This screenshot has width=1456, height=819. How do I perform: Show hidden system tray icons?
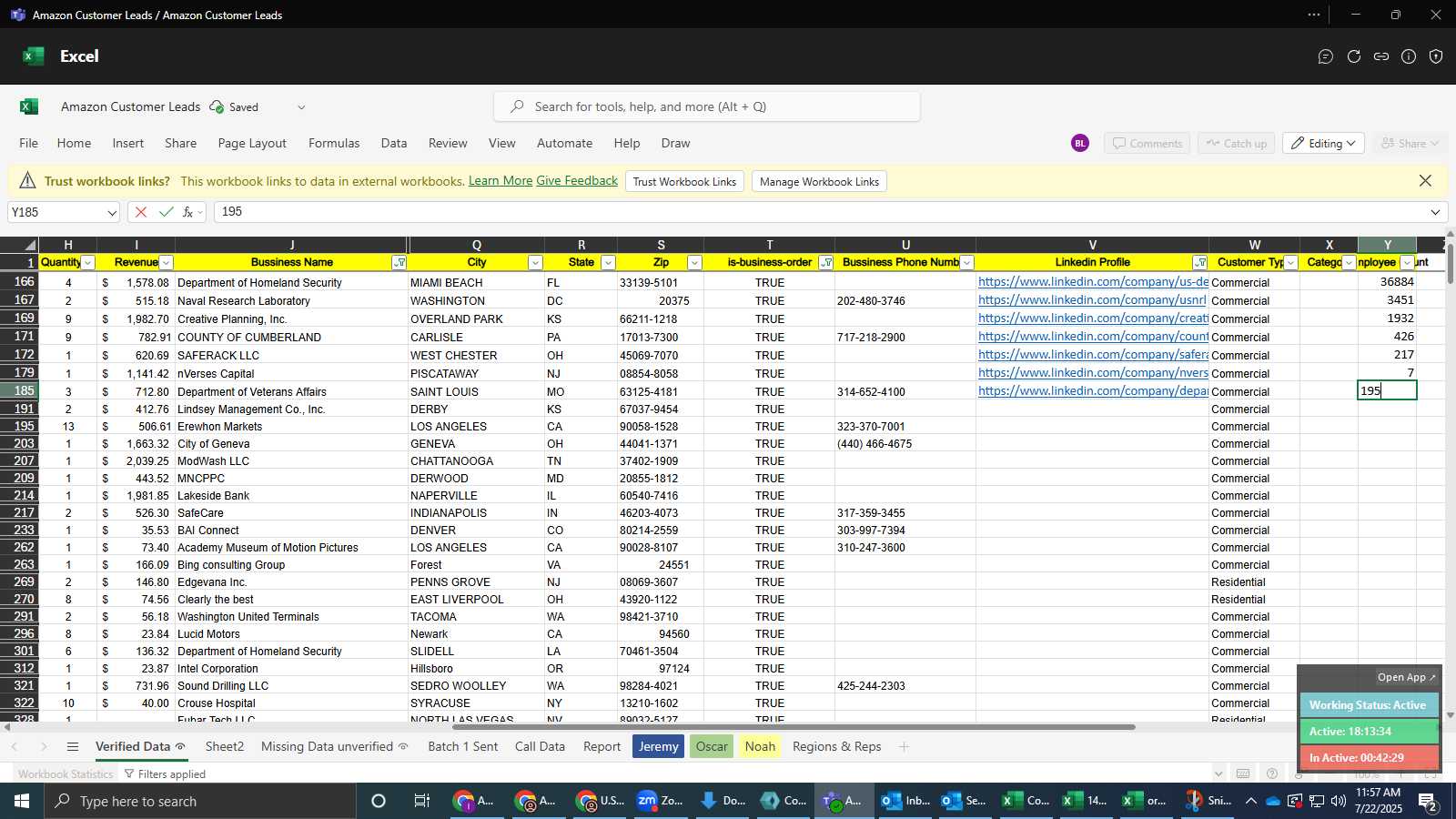click(x=1251, y=801)
